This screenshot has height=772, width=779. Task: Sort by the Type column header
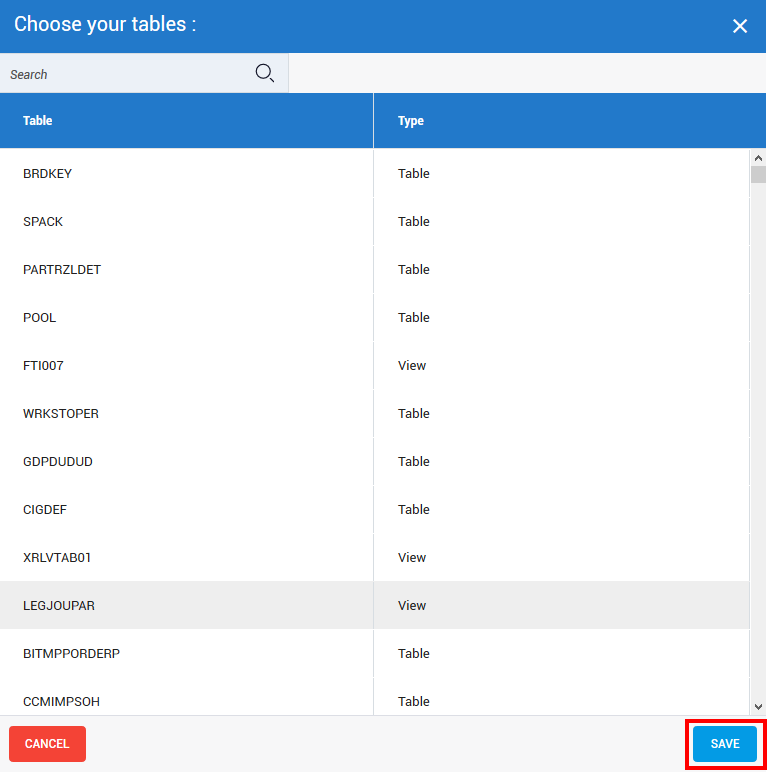click(411, 121)
